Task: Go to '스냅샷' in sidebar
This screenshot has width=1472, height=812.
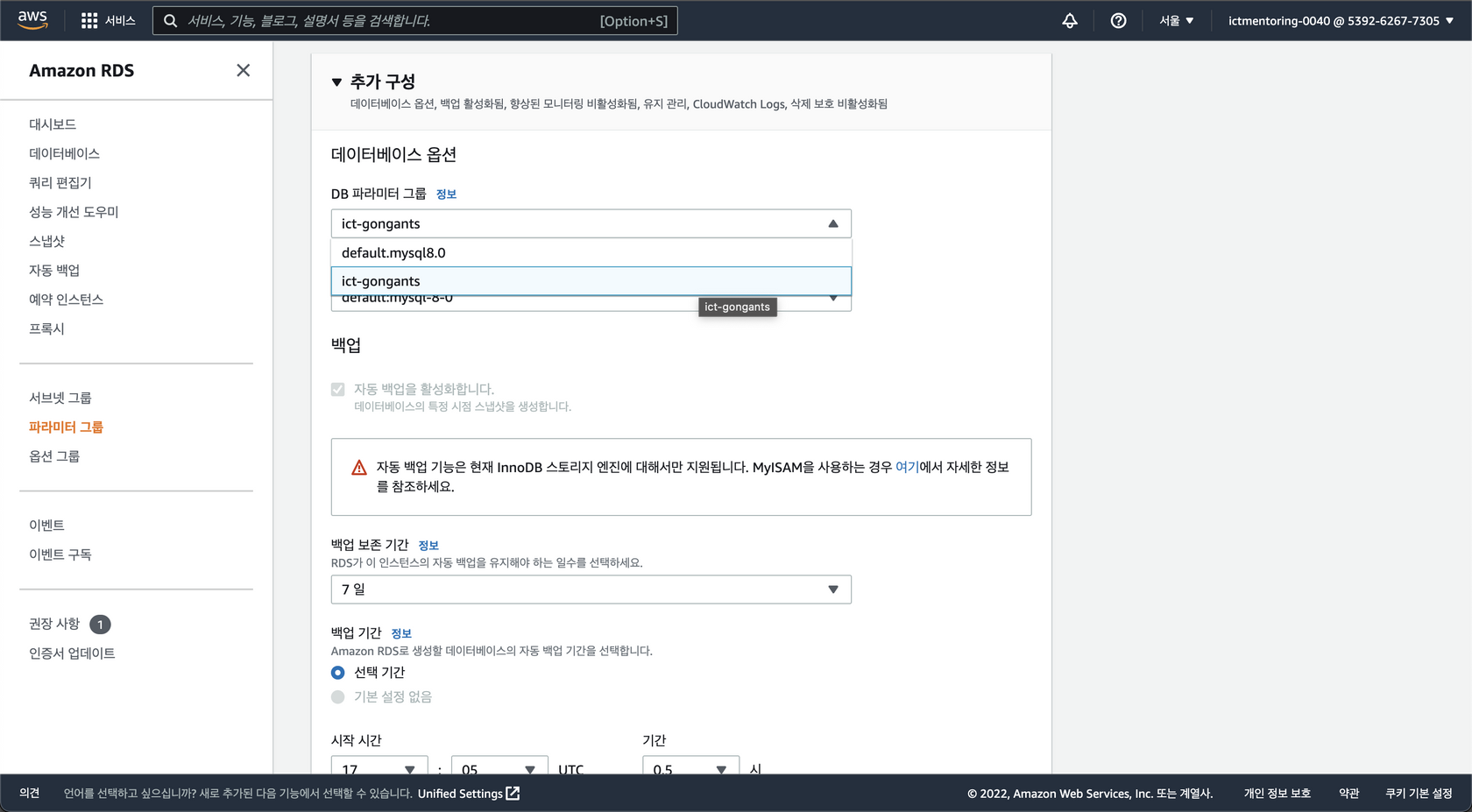Action: pyautogui.click(x=47, y=241)
